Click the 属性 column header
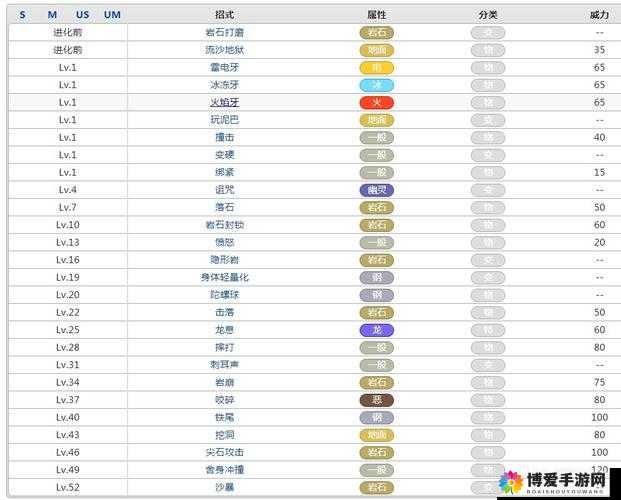This screenshot has width=621, height=500. coord(377,15)
